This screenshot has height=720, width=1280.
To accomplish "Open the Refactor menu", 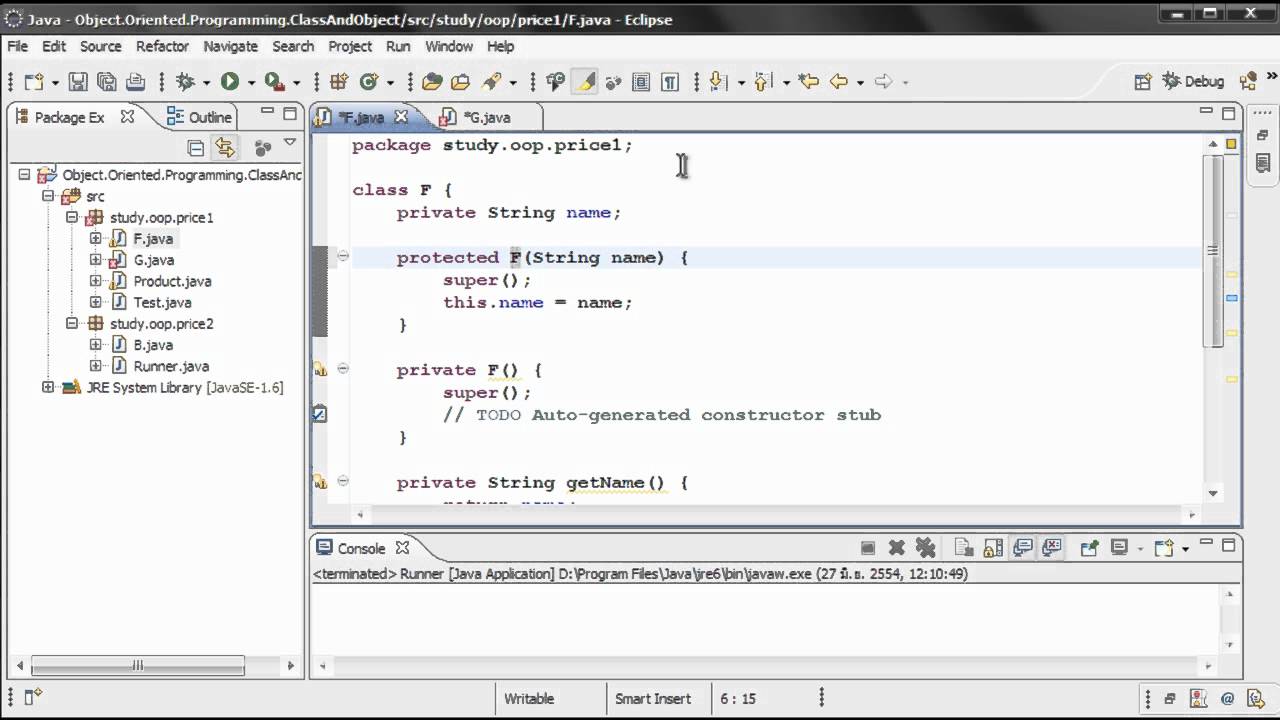I will 162,46.
